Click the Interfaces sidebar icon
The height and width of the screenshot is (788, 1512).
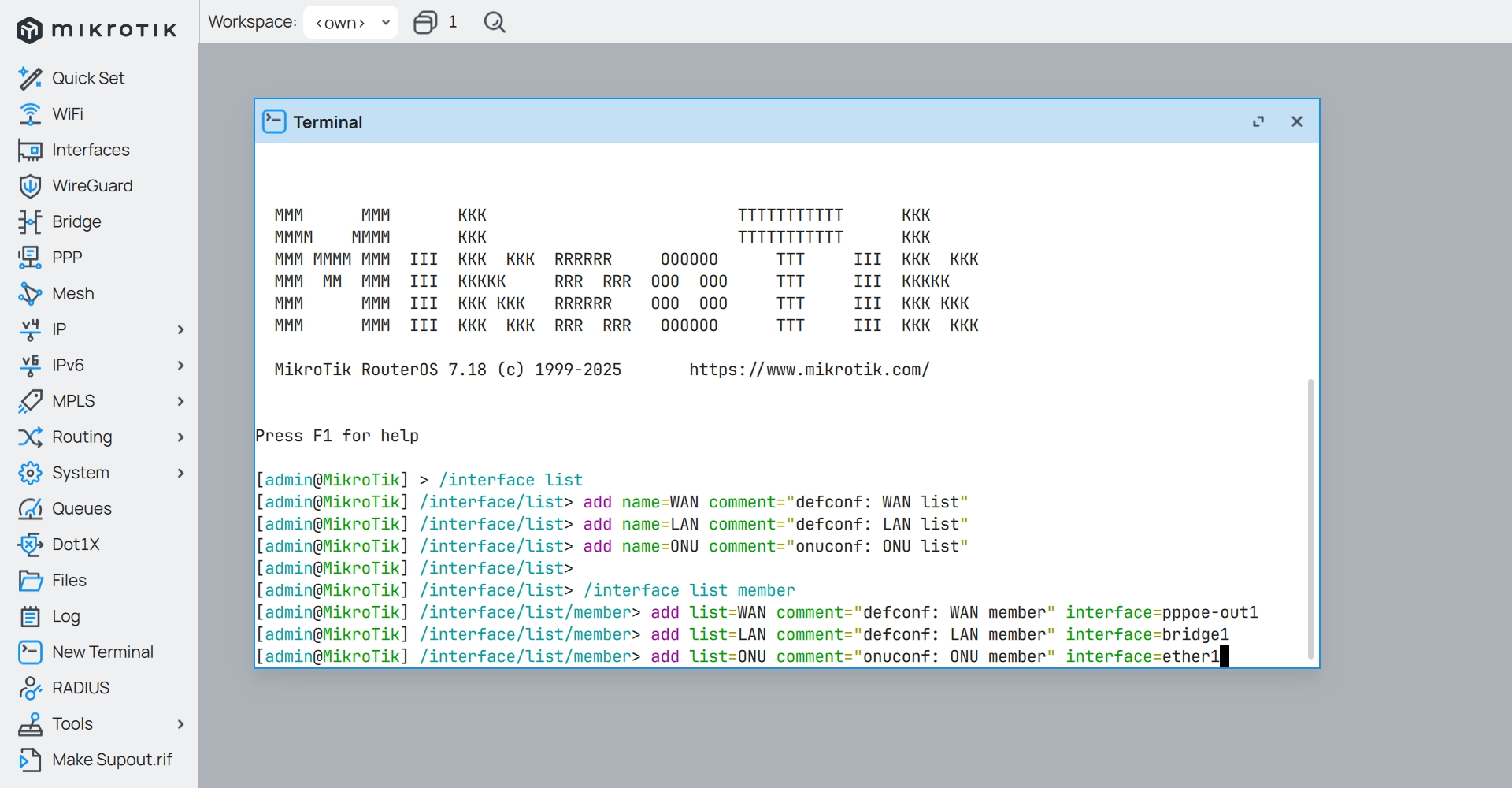pos(30,150)
